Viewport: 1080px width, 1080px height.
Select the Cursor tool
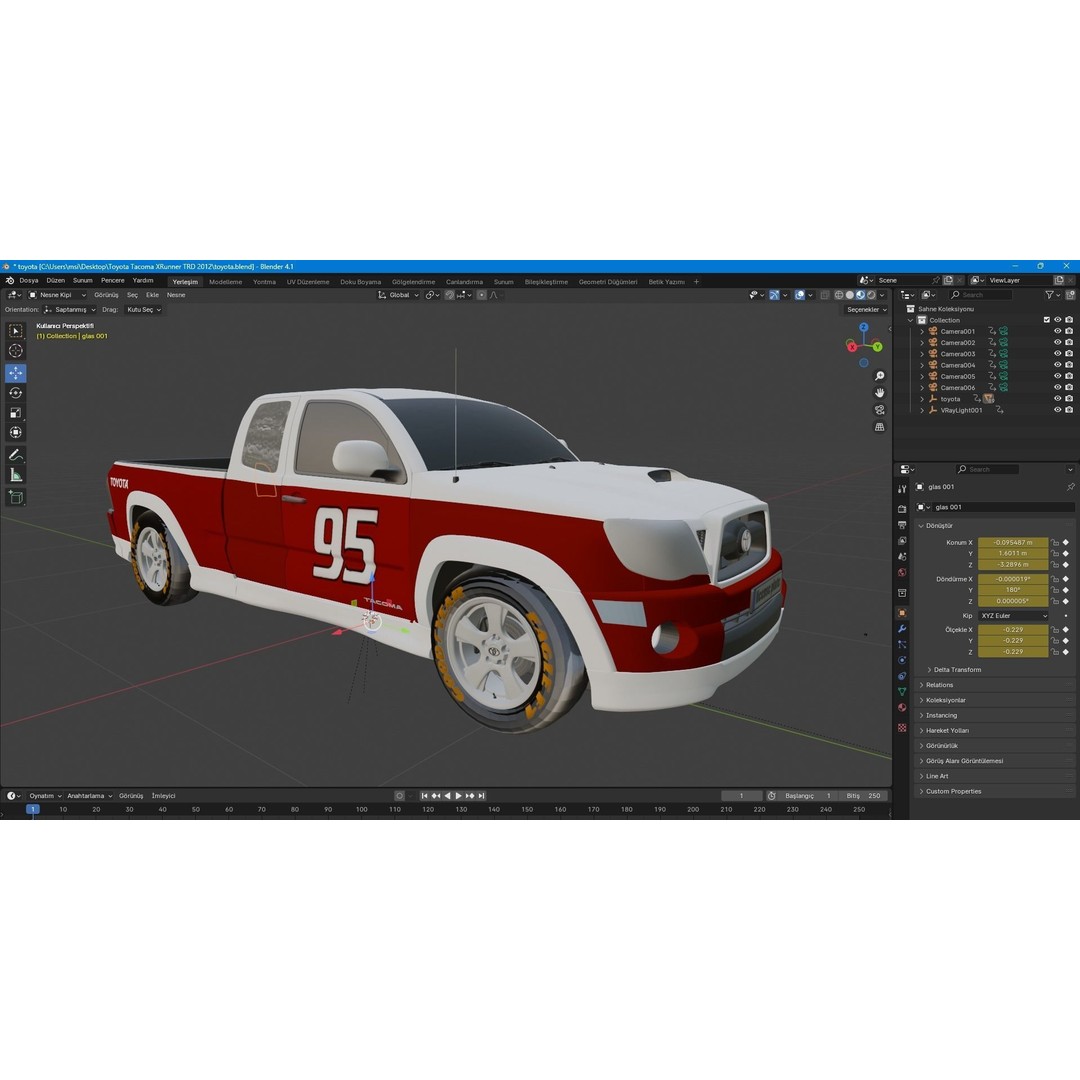[16, 351]
